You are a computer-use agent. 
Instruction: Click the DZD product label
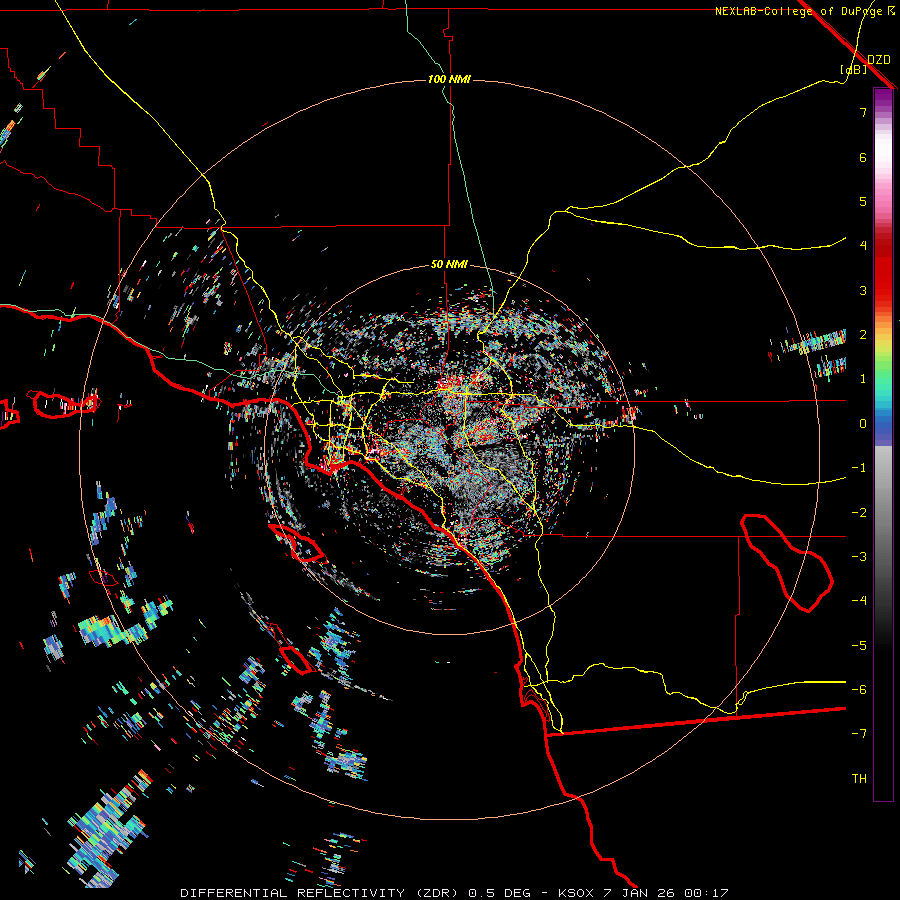click(x=879, y=59)
